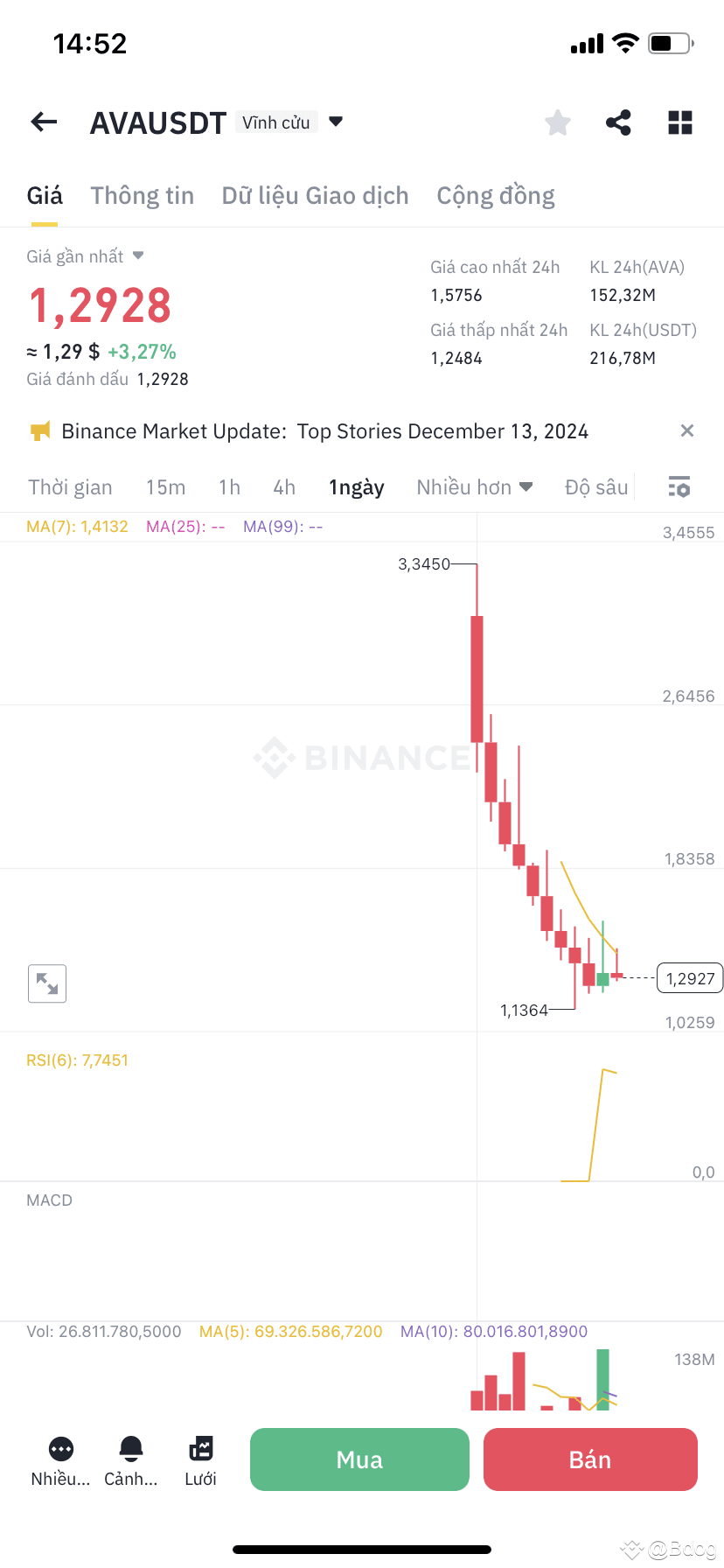This screenshot has width=724, height=1568.
Task: Enable the 1h candle interval
Action: pyautogui.click(x=228, y=487)
